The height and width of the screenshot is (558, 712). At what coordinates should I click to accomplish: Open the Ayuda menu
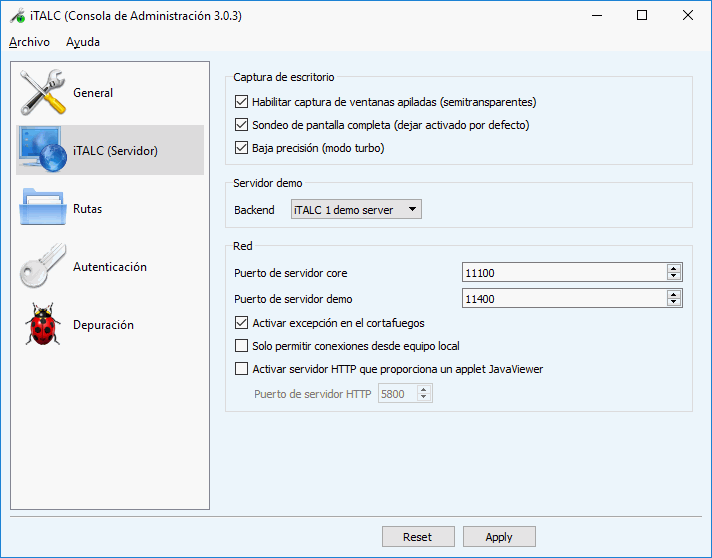[83, 42]
